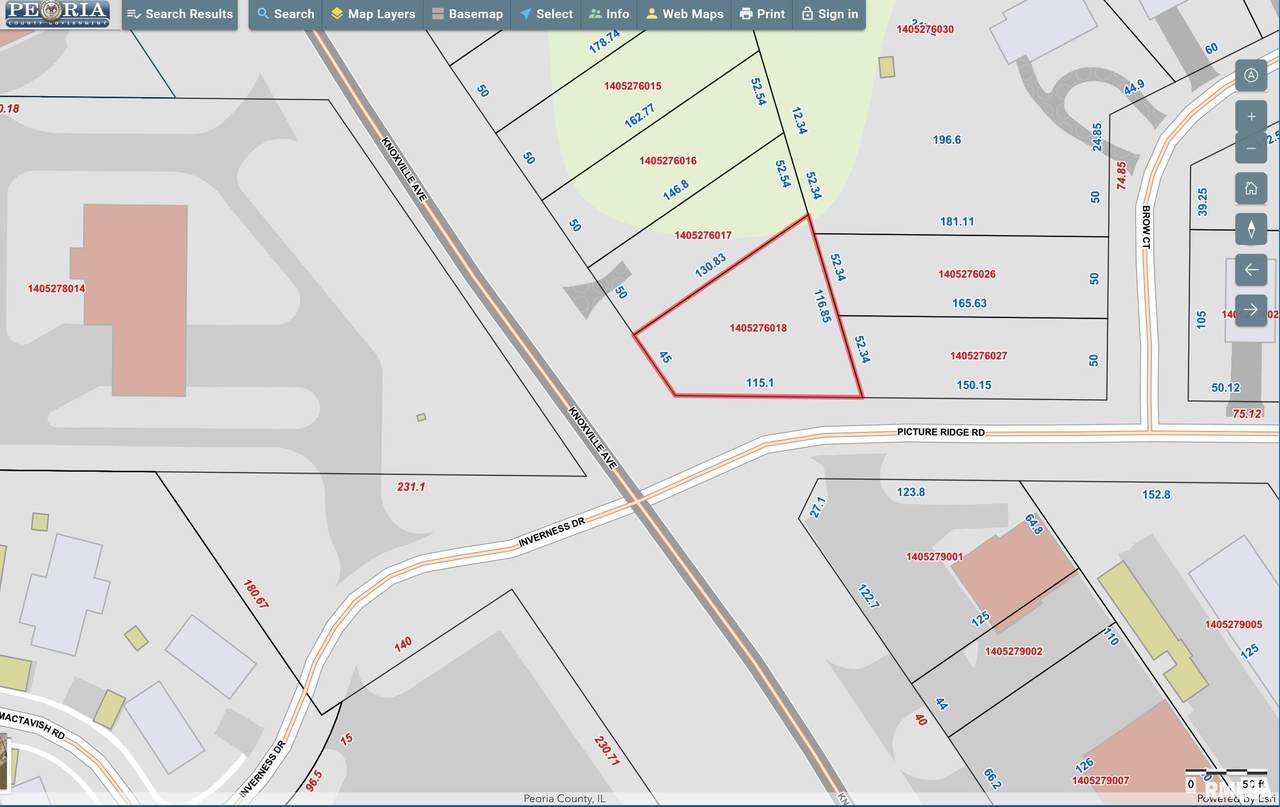This screenshot has height=807, width=1280.
Task: Expand the Web Maps menu
Action: coord(684,14)
